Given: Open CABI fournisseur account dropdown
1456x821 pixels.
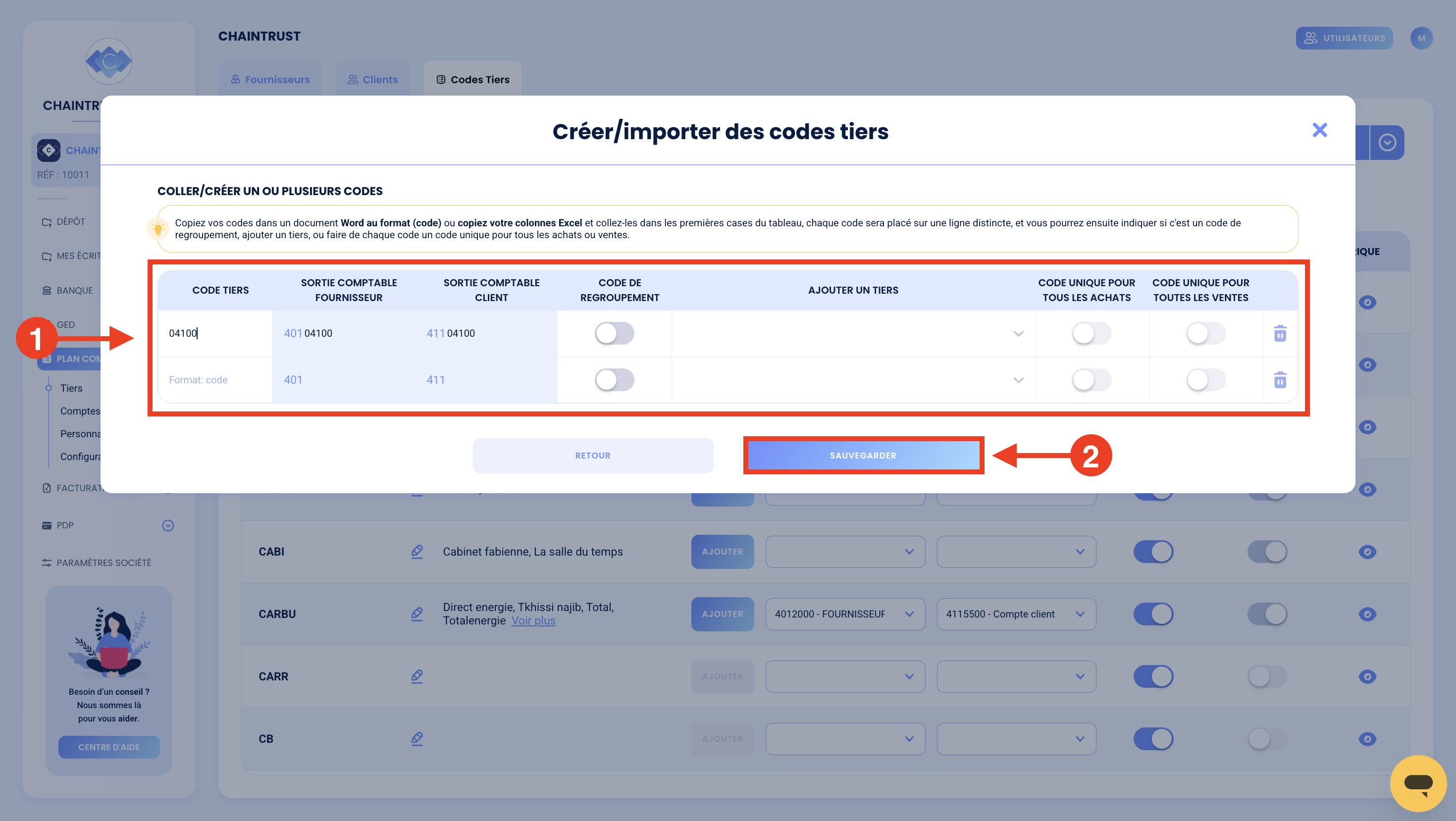Looking at the screenshot, I should [844, 552].
